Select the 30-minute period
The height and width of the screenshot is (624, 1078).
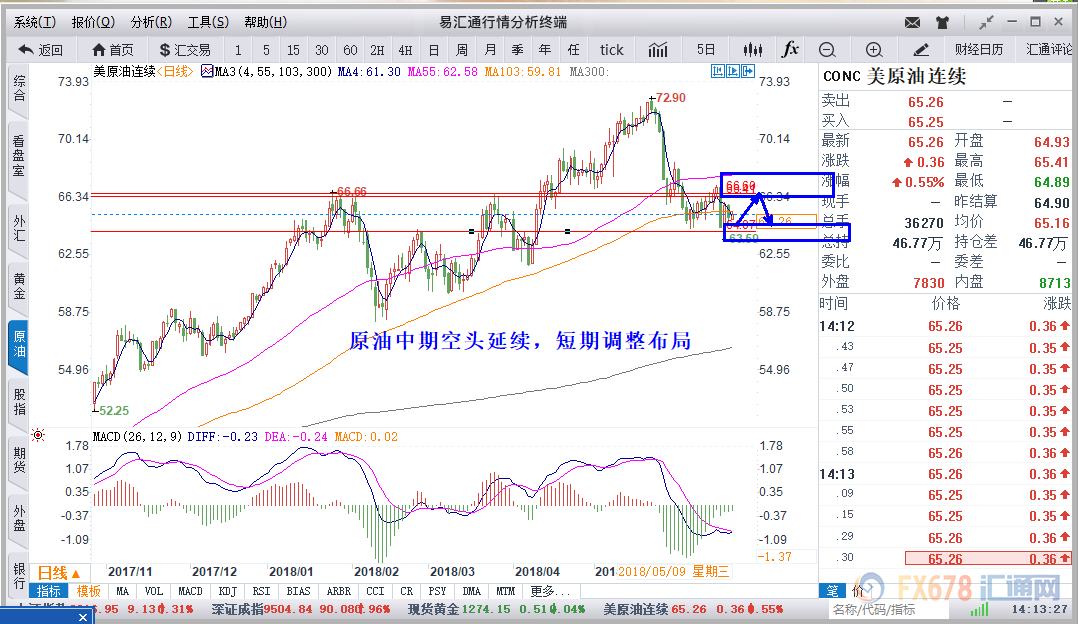(x=322, y=50)
